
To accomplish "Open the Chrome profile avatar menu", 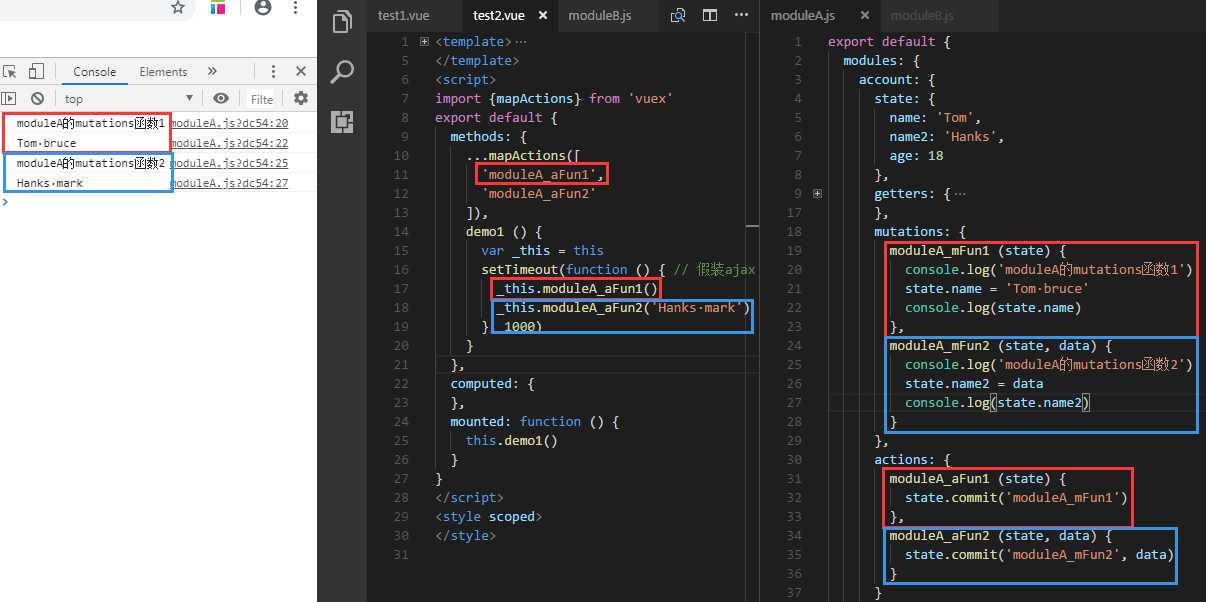I will click(263, 8).
